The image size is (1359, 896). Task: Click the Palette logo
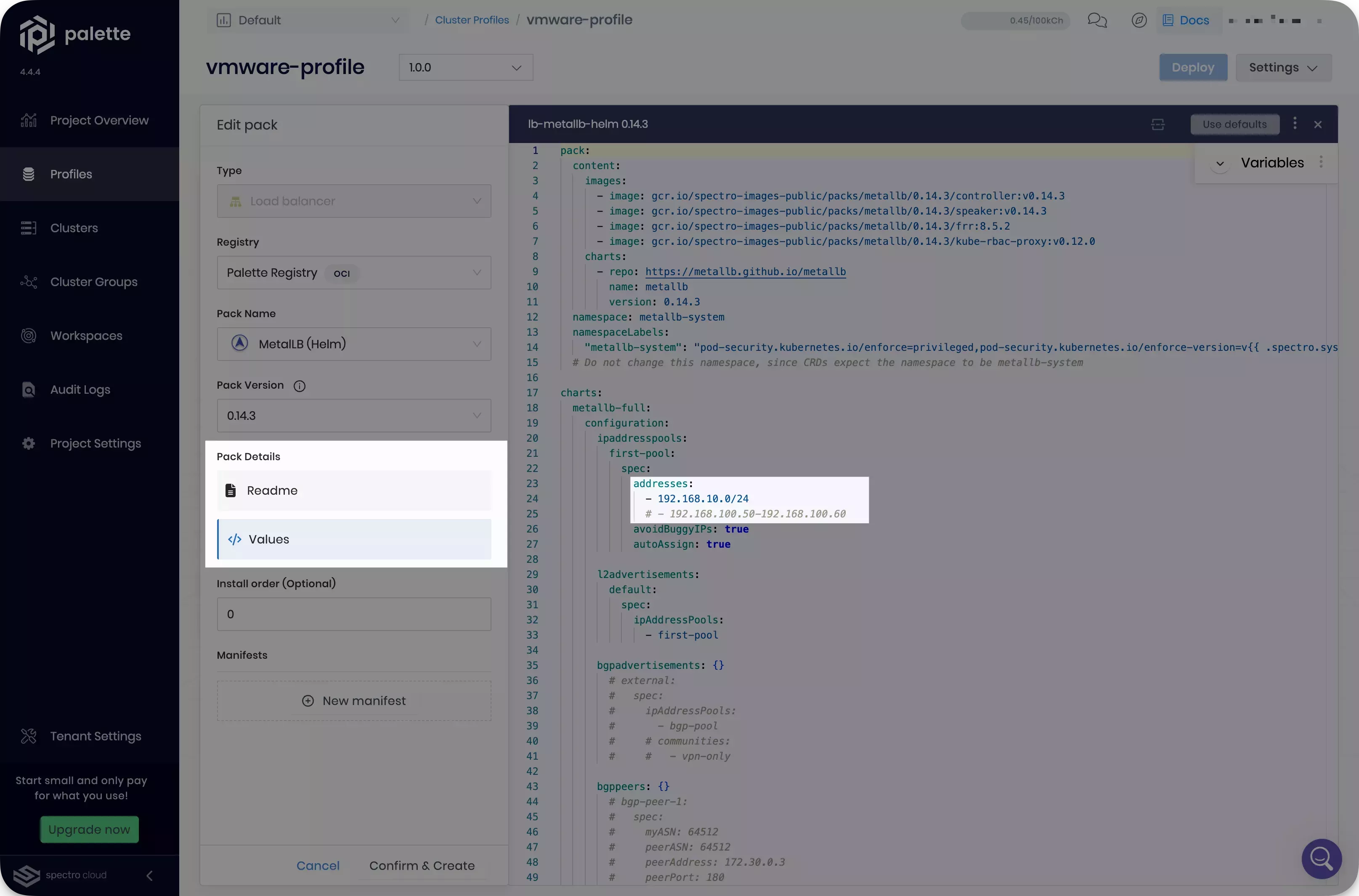tap(75, 34)
